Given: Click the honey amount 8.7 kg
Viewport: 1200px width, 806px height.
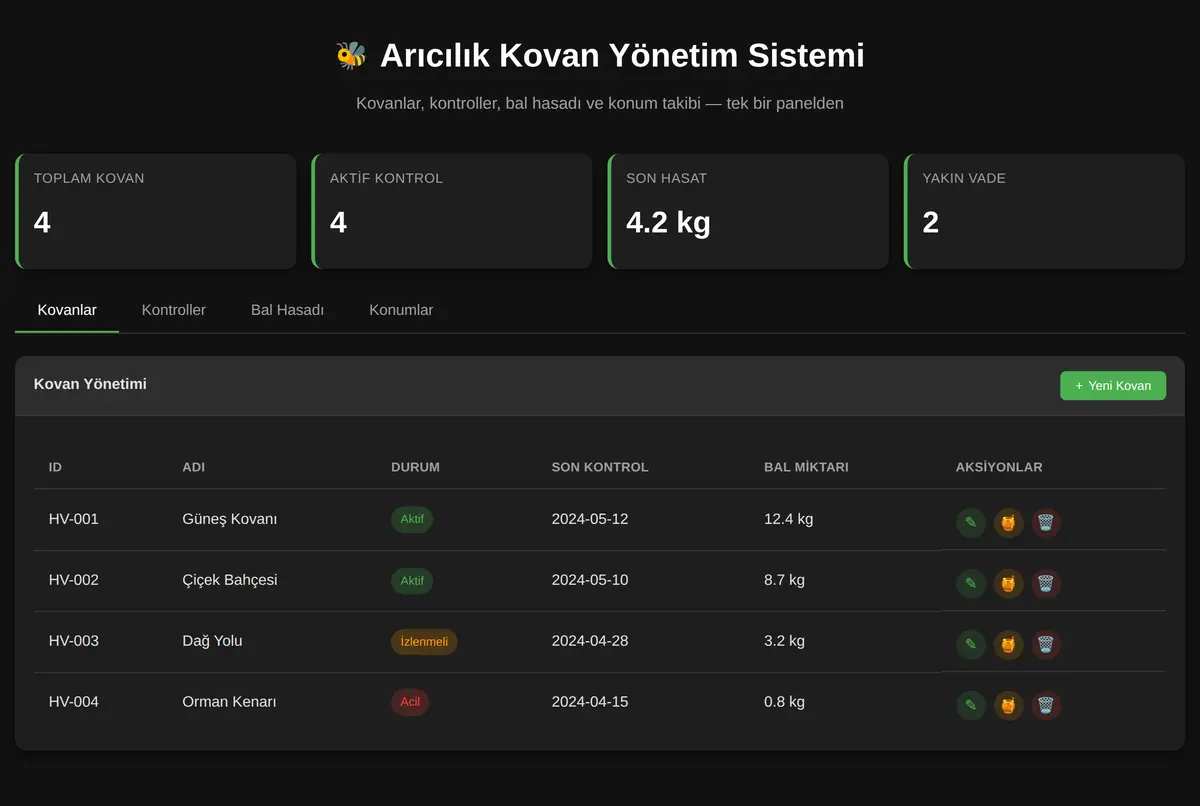Looking at the screenshot, I should [x=784, y=580].
